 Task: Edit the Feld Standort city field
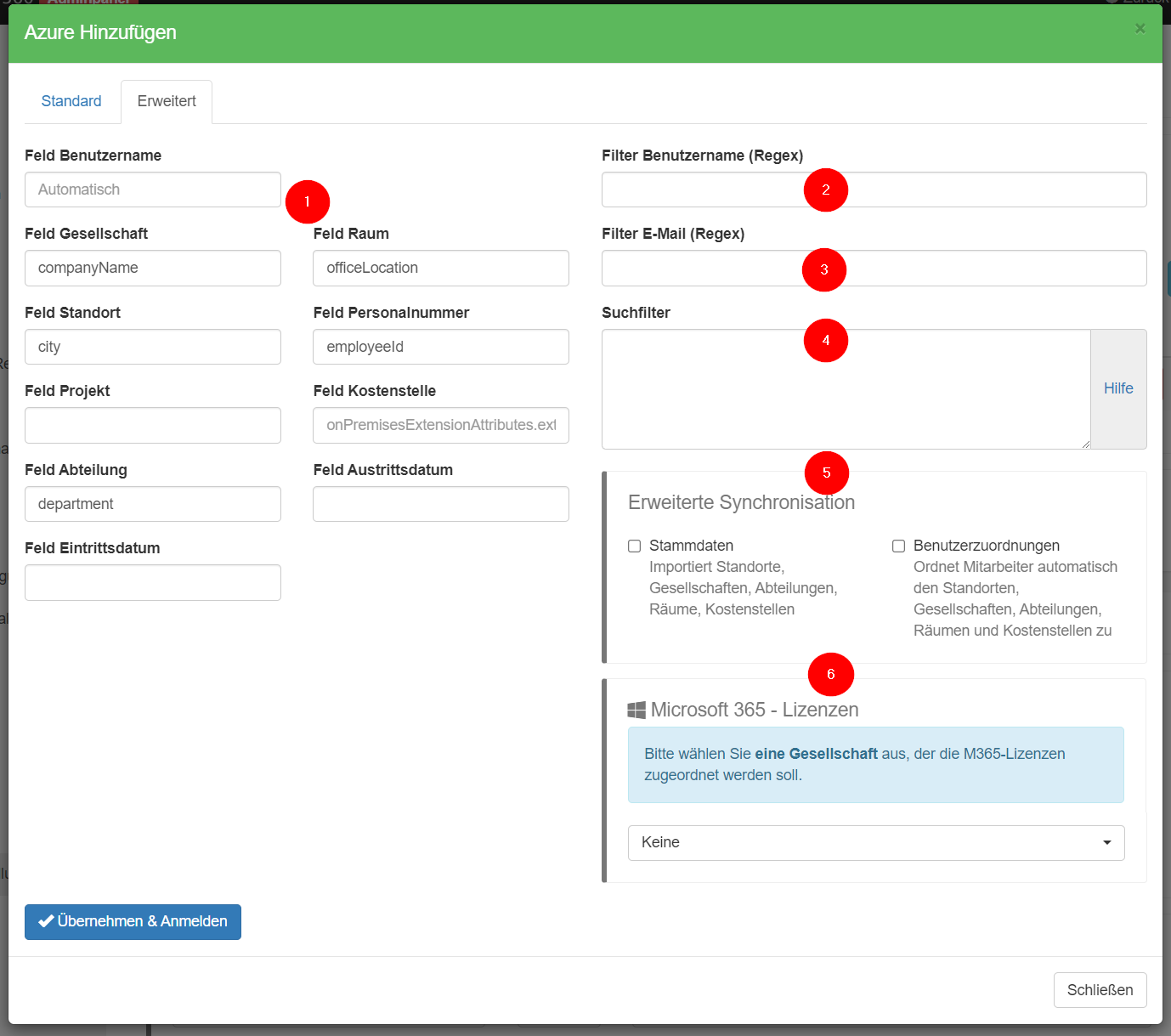(153, 347)
